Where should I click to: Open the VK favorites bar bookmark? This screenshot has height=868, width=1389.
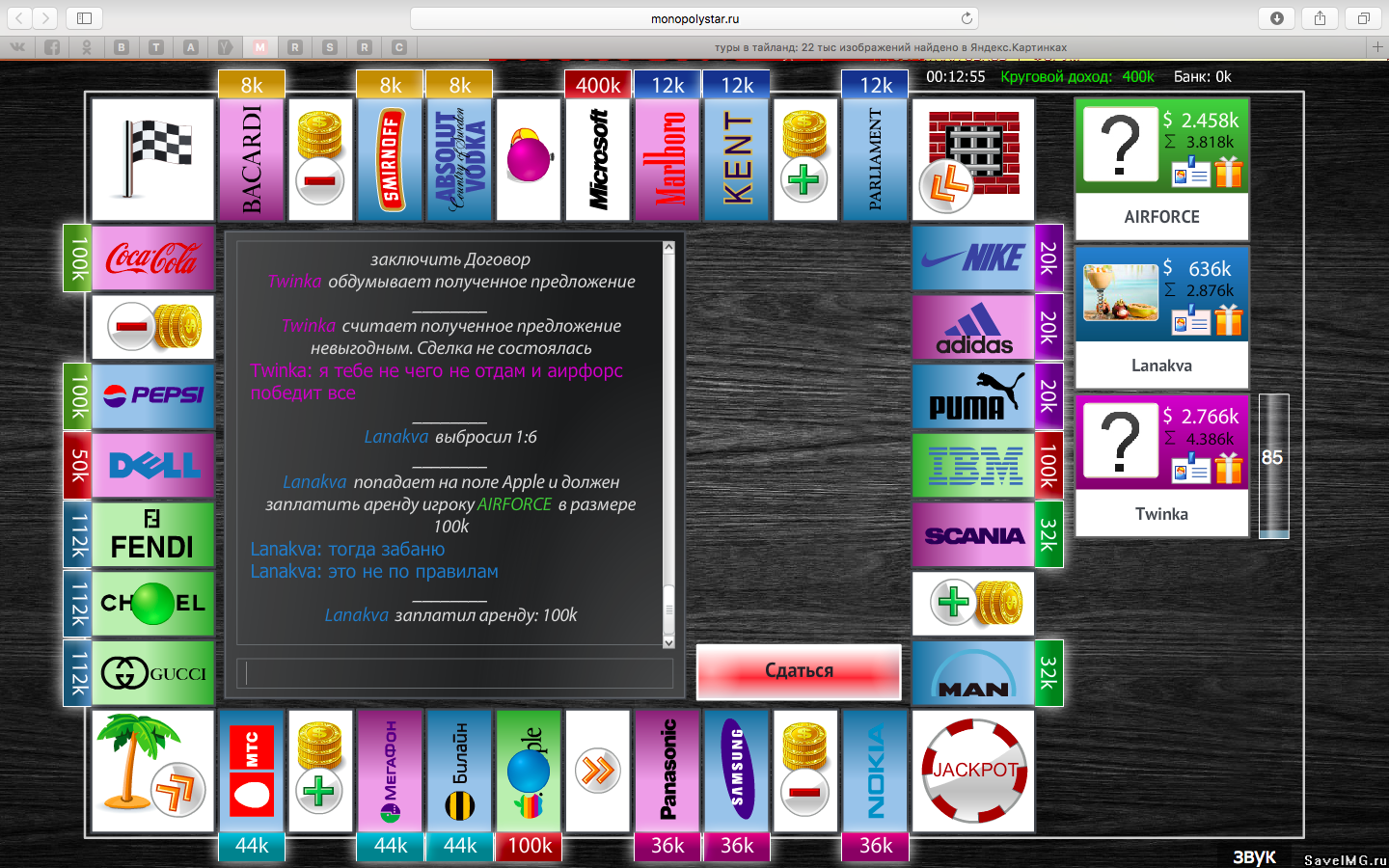(17, 46)
